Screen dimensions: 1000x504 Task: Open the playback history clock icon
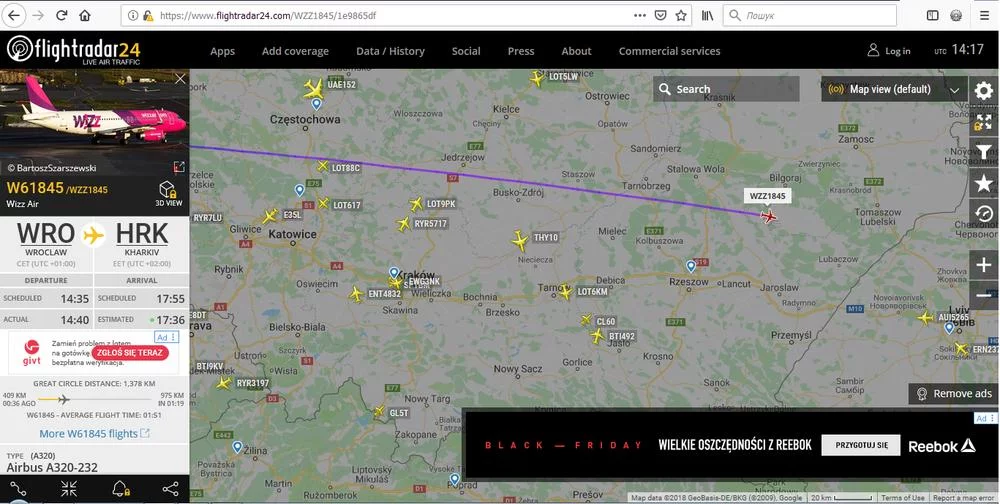984,214
